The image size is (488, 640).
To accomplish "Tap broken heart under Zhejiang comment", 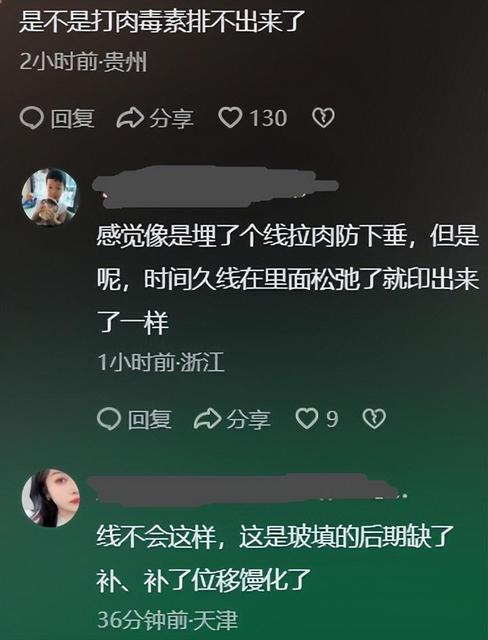I will tap(374, 419).
